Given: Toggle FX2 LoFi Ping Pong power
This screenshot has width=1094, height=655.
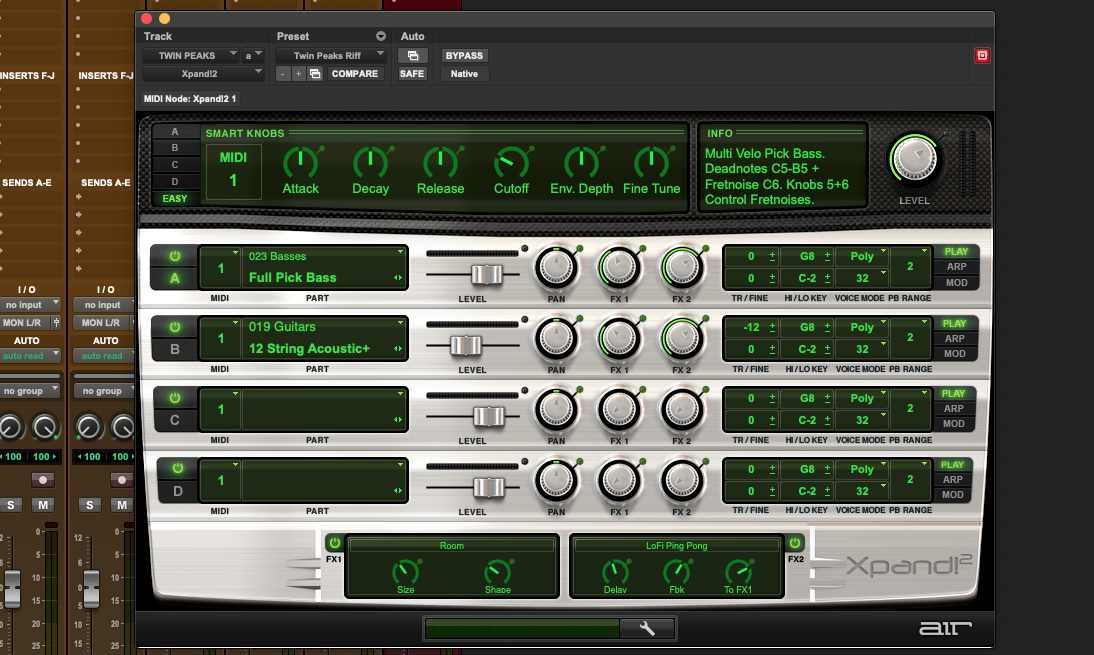Looking at the screenshot, I should [x=795, y=543].
